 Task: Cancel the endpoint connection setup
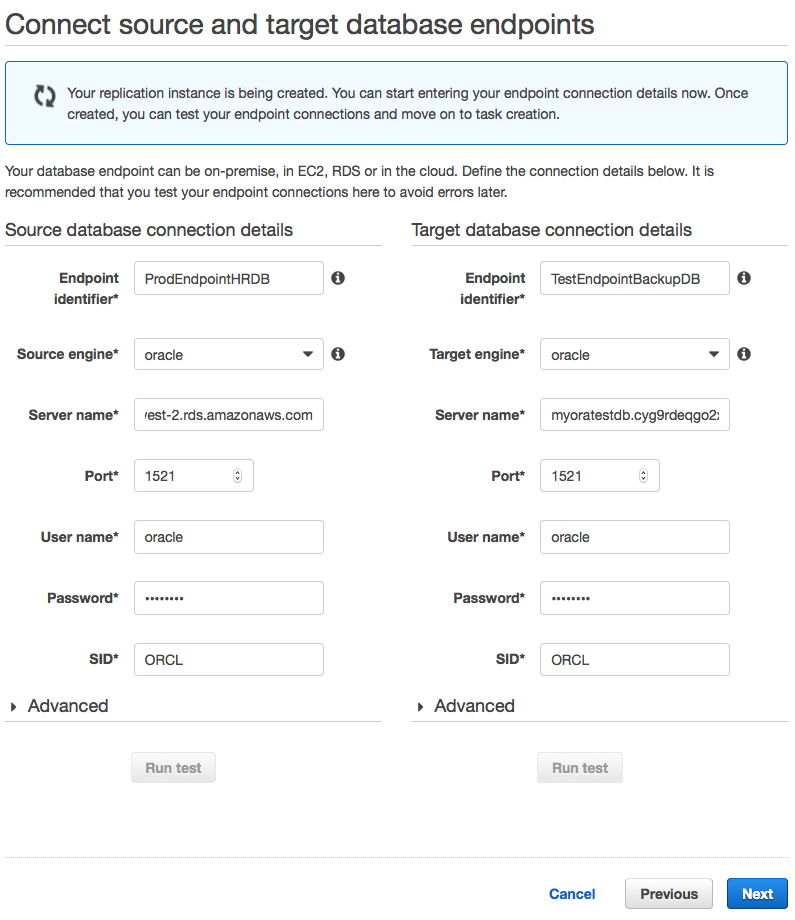pyautogui.click(x=572, y=894)
